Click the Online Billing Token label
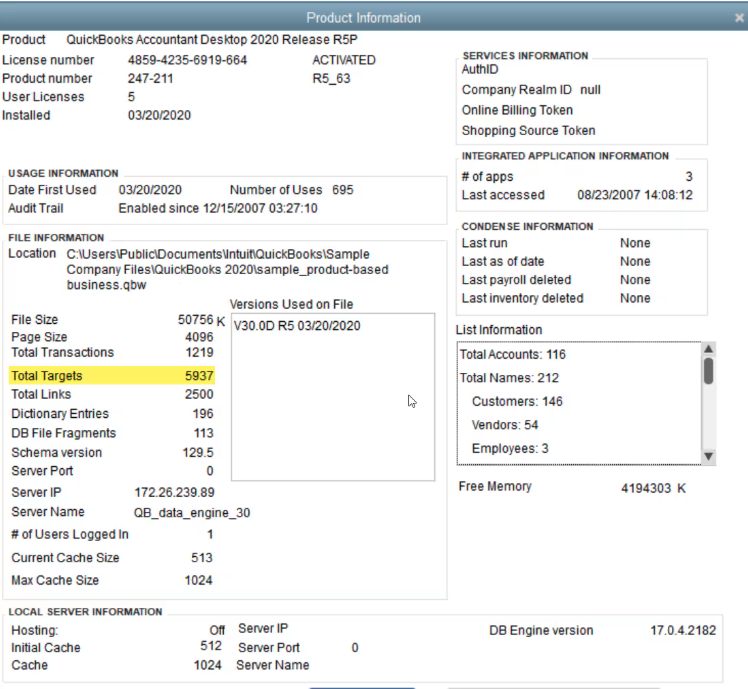This screenshot has height=689, width=748. click(x=517, y=110)
